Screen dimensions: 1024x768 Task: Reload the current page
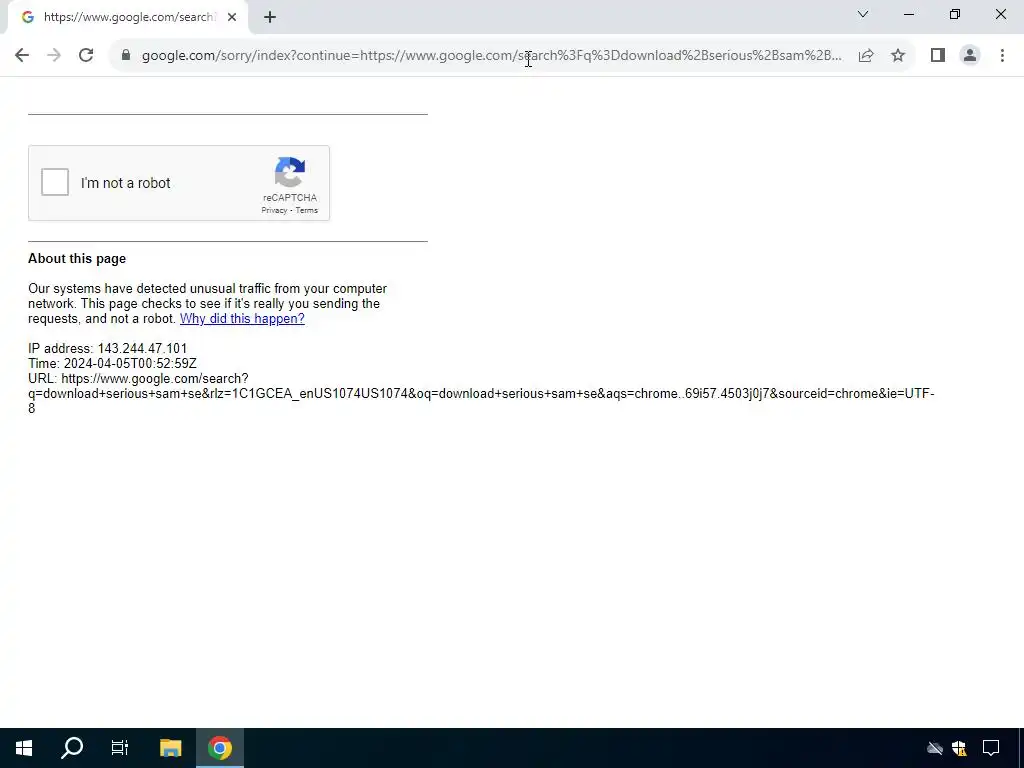86,56
